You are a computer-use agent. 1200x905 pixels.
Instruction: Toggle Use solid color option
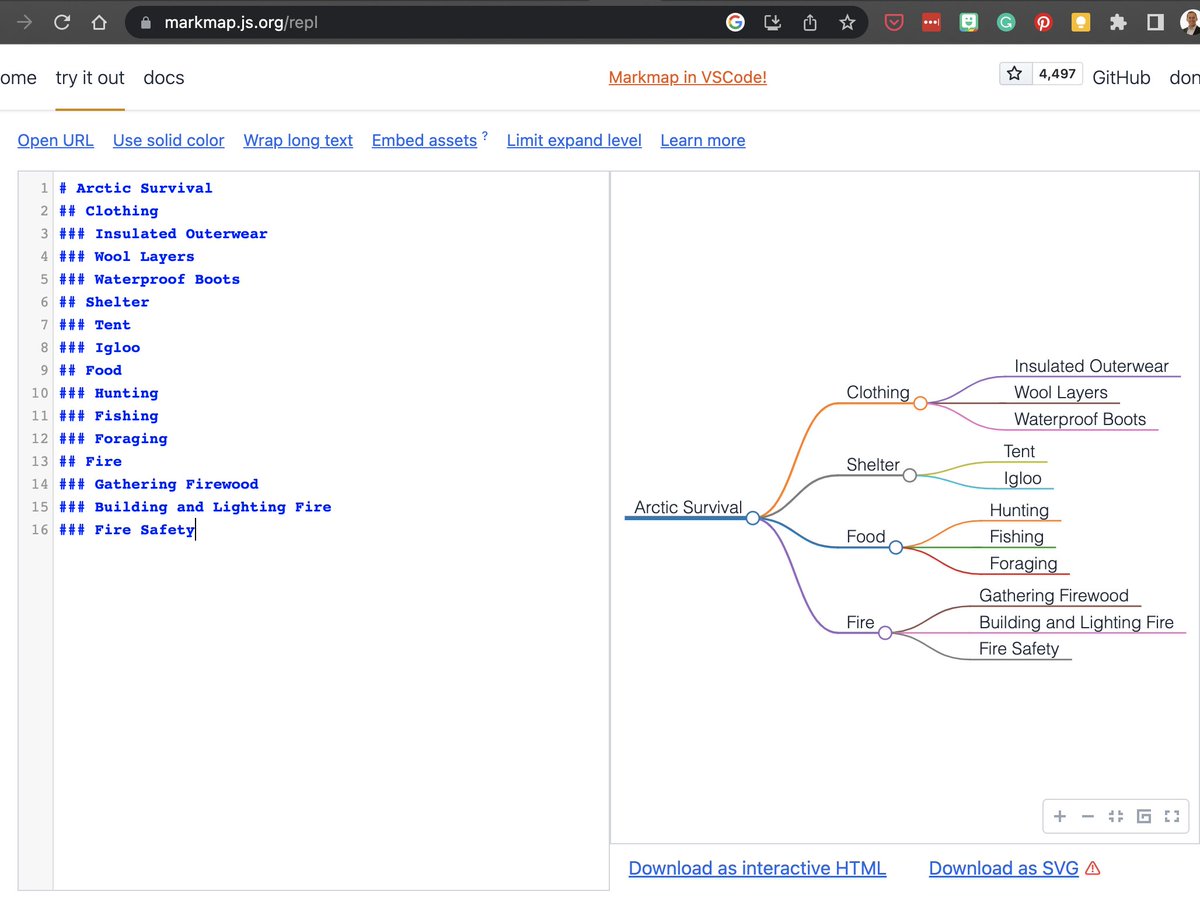click(x=168, y=140)
